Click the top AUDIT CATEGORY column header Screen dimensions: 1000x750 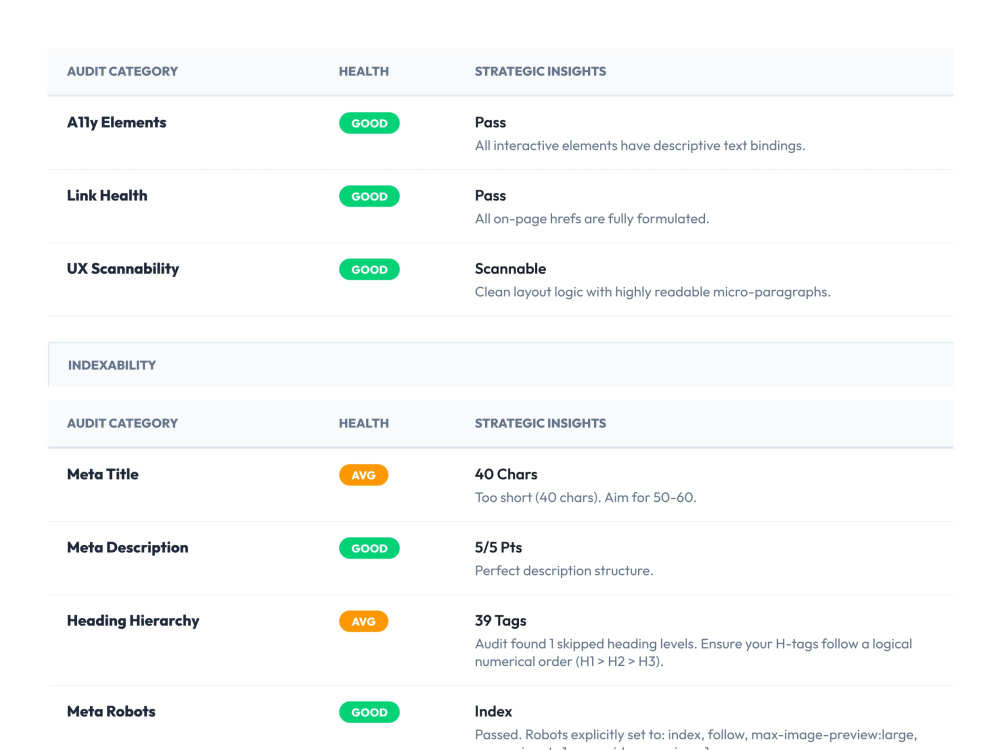coord(122,71)
